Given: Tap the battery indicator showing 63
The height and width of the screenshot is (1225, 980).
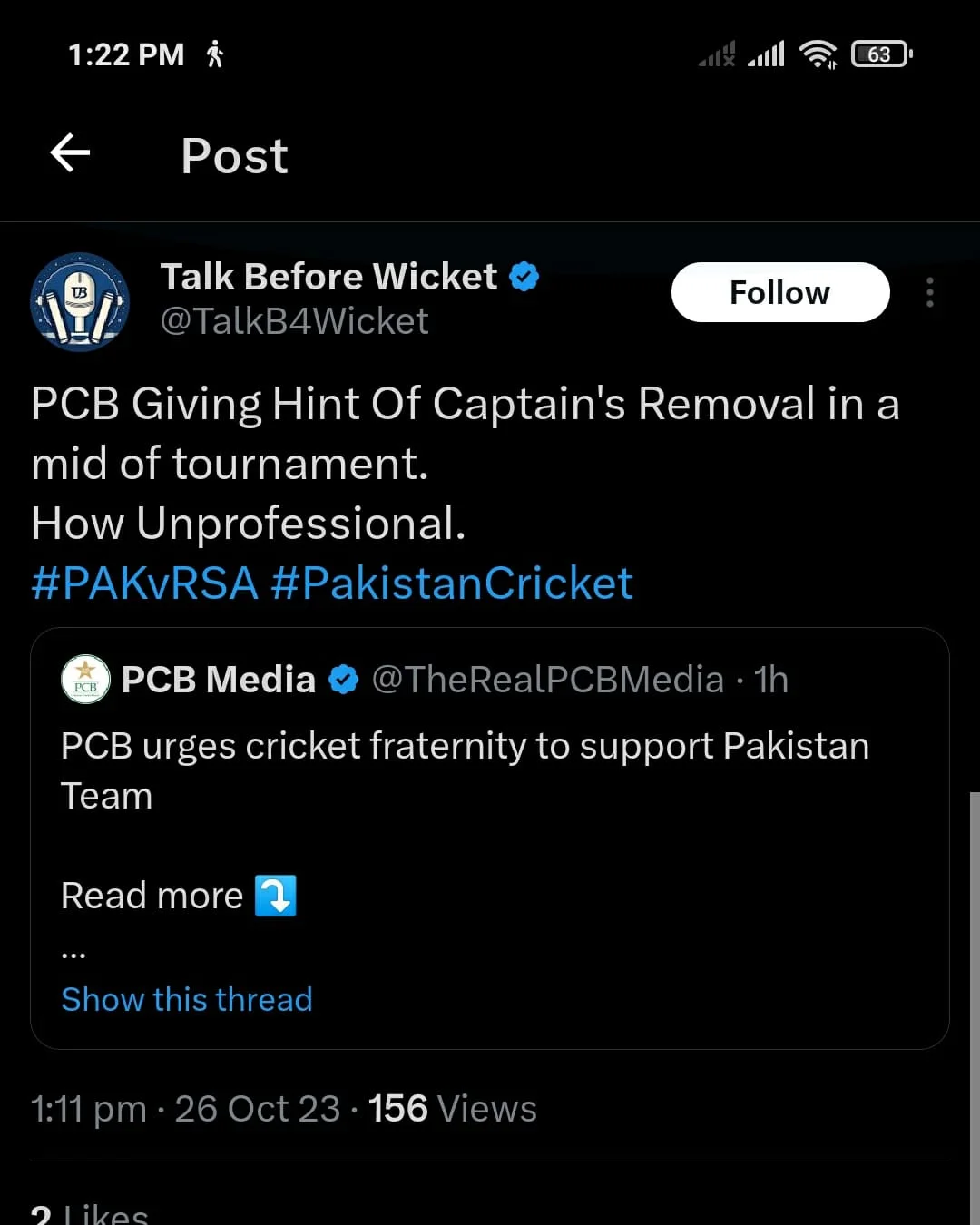Looking at the screenshot, I should pyautogui.click(x=881, y=54).
